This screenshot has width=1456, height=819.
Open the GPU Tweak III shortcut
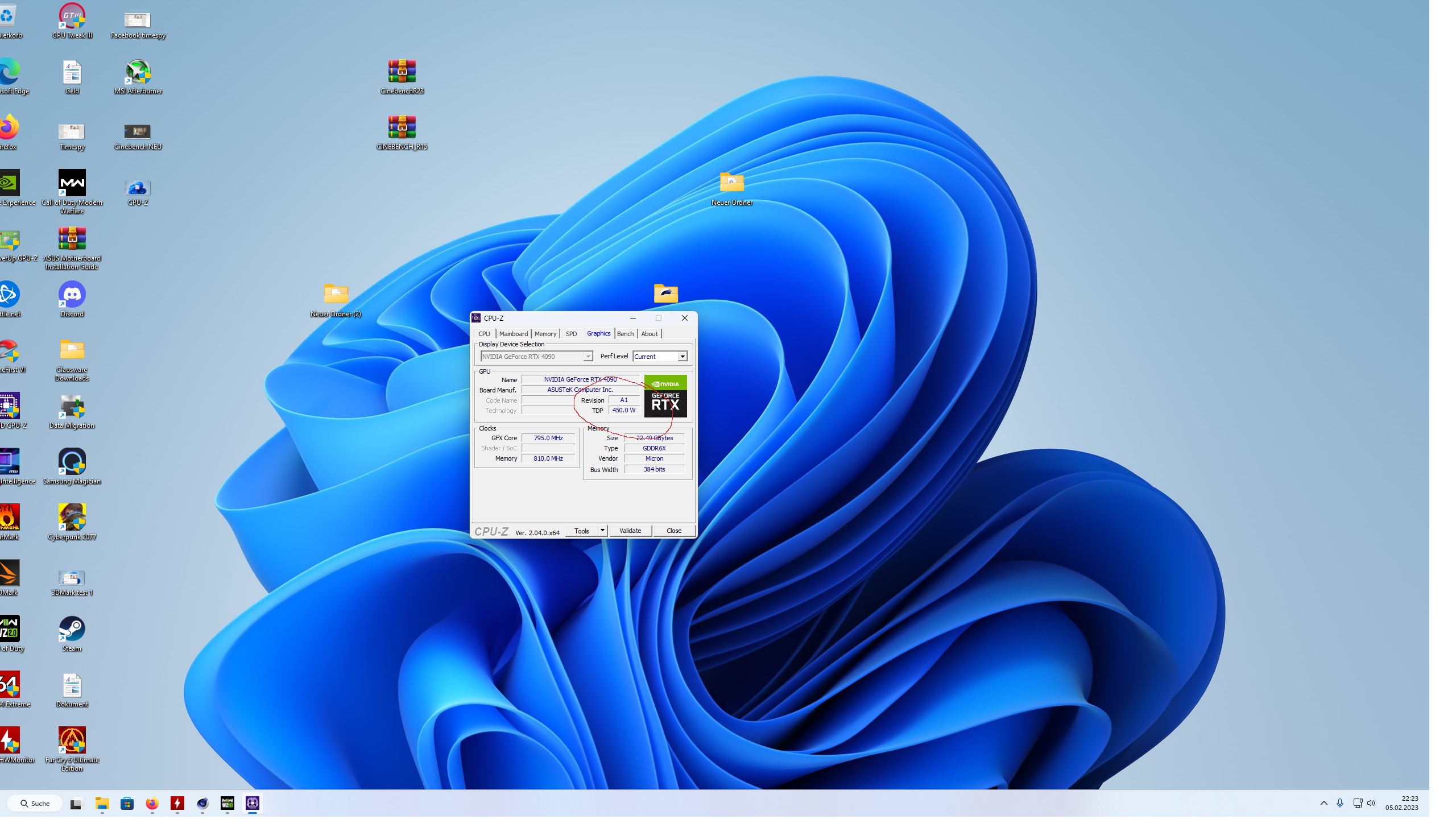tap(72, 17)
